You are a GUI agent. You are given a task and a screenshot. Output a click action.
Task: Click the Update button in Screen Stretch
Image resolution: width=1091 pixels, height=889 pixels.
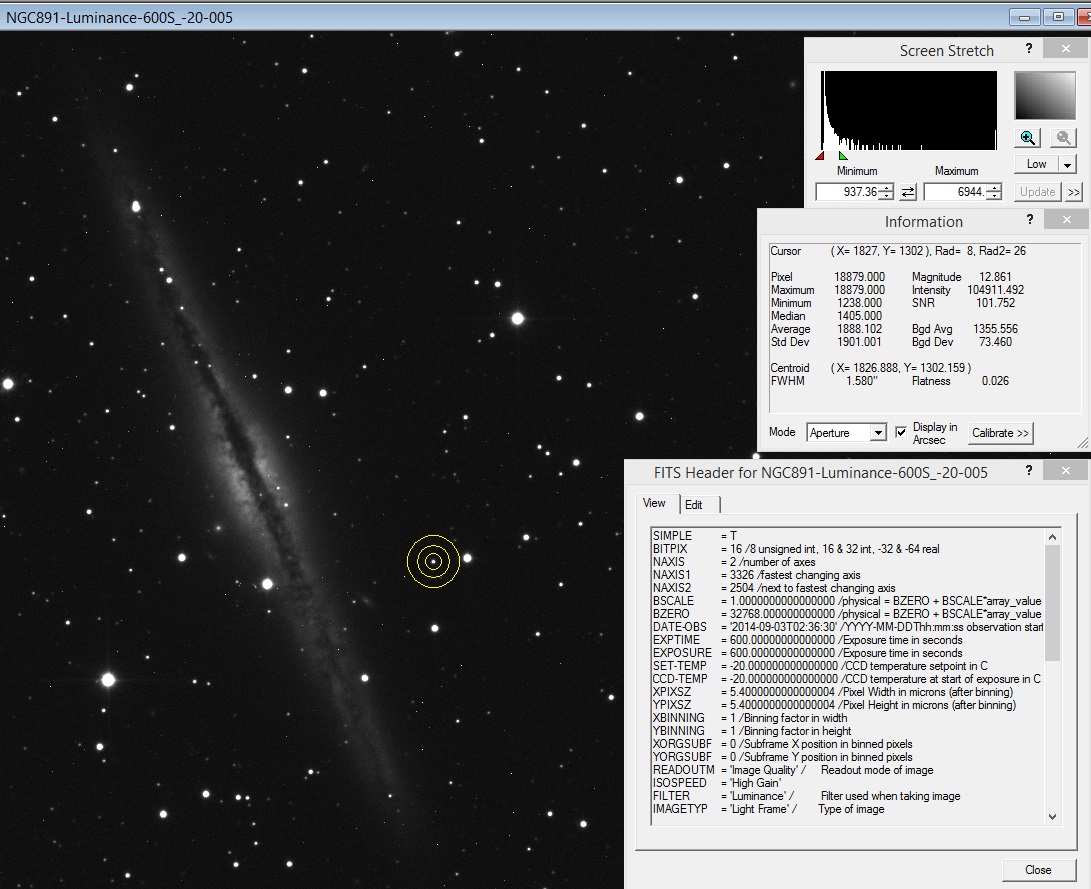point(1036,191)
